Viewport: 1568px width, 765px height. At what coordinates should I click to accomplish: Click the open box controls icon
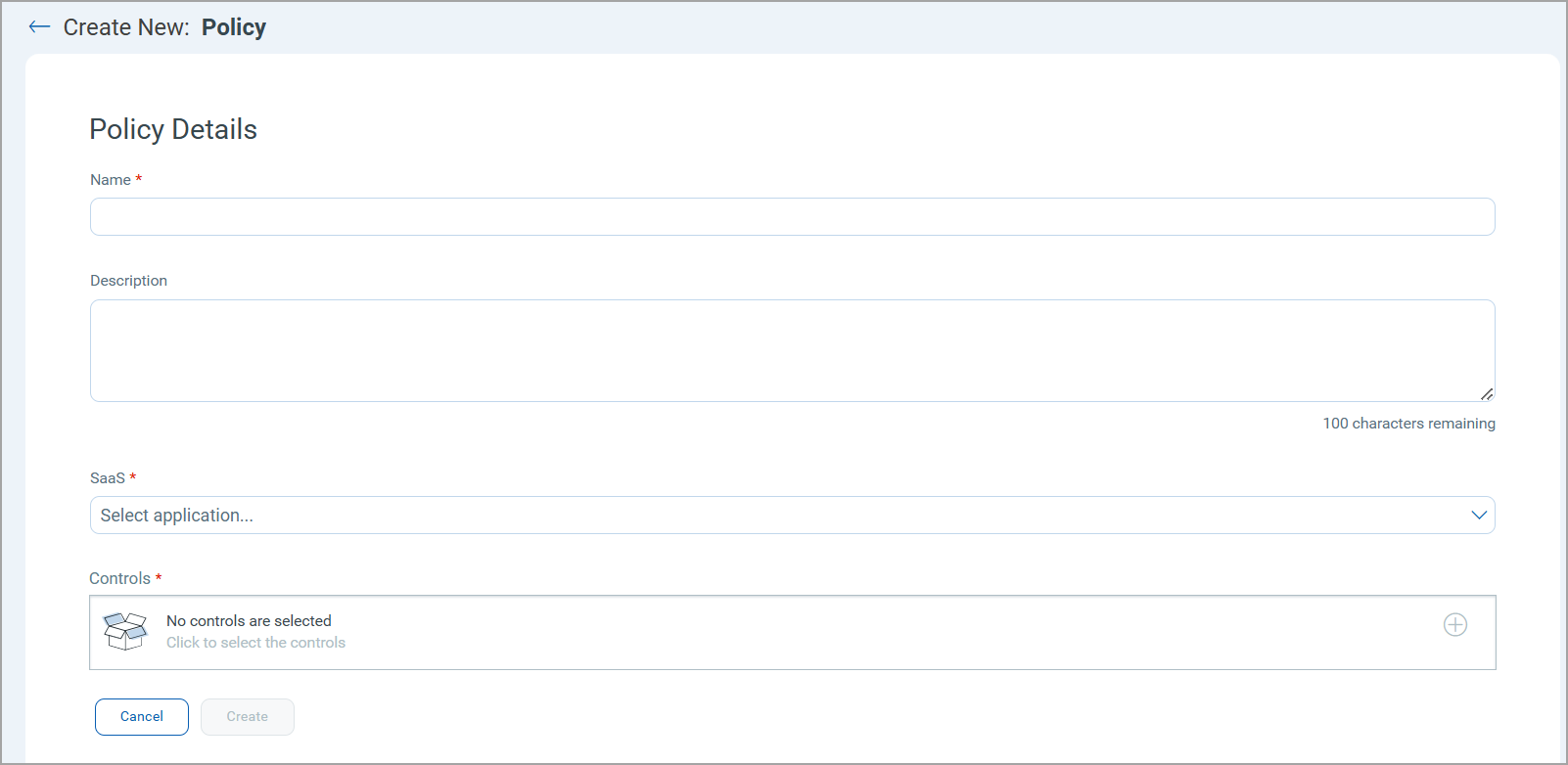(x=125, y=631)
